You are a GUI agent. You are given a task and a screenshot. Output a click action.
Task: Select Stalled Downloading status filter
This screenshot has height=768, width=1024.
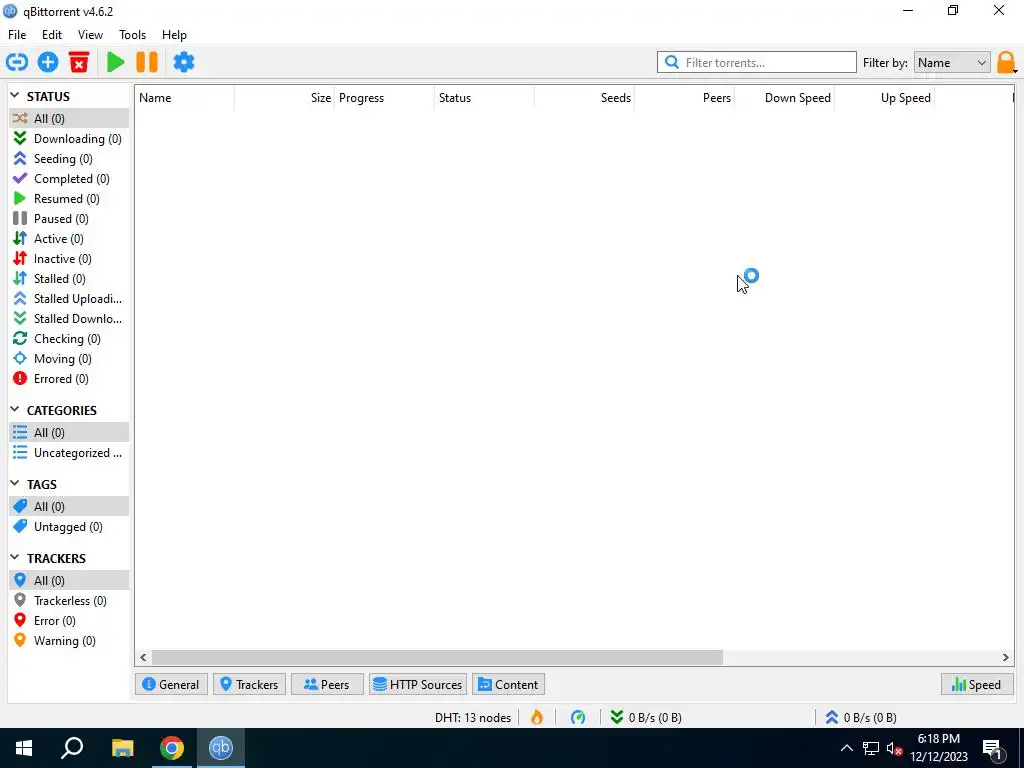coord(69,319)
